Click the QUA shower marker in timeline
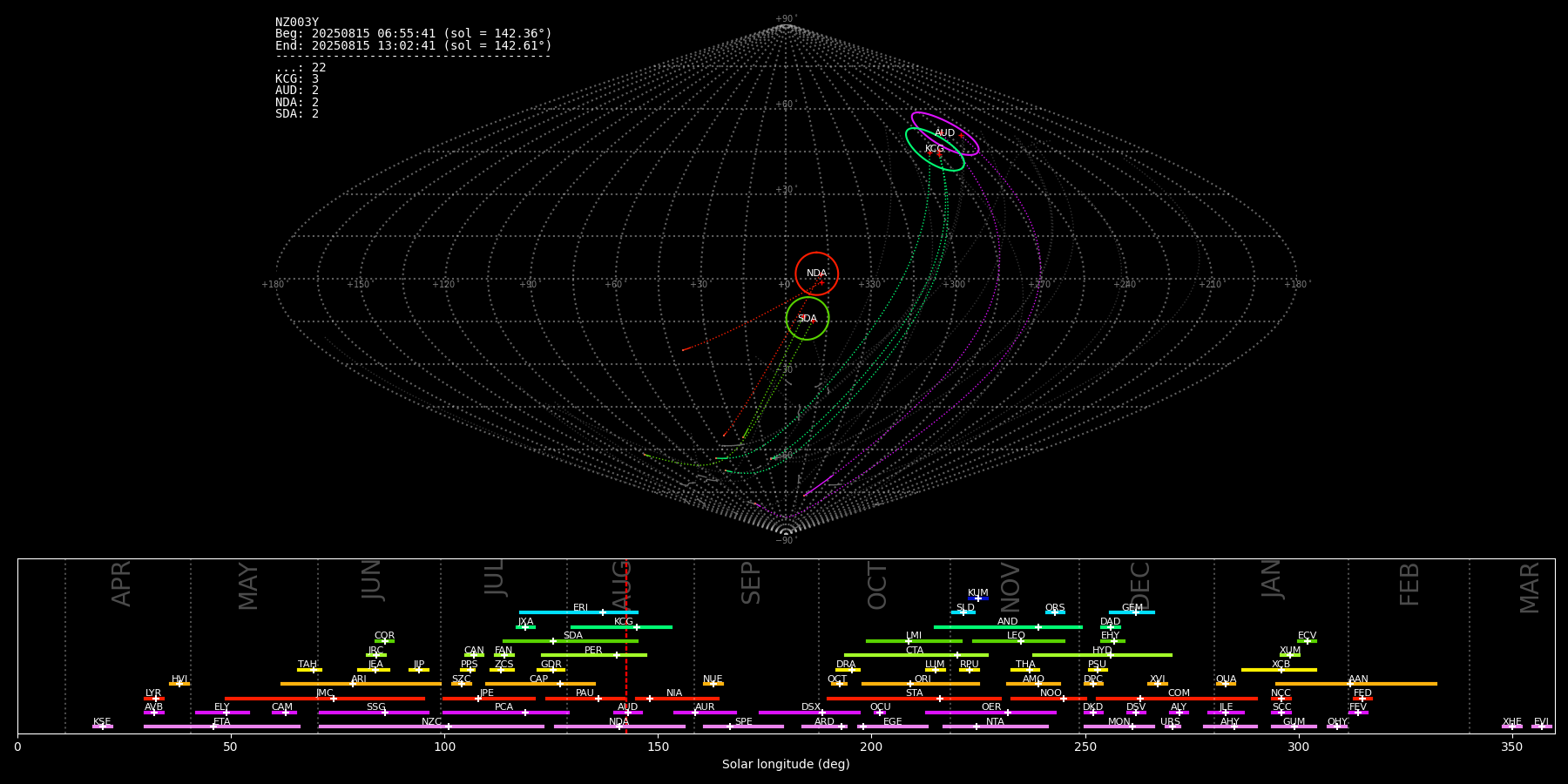The width and height of the screenshot is (1568, 784). [1226, 684]
